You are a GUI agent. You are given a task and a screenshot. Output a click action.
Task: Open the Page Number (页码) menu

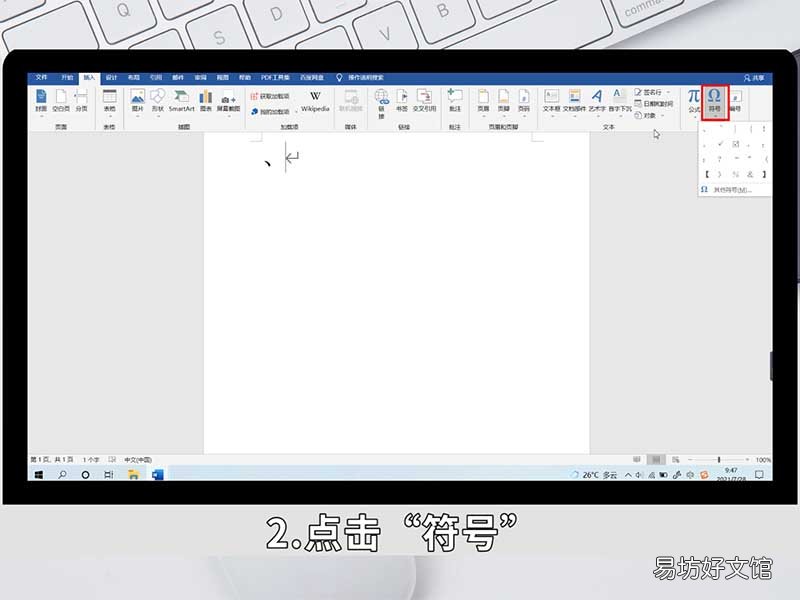coord(523,101)
